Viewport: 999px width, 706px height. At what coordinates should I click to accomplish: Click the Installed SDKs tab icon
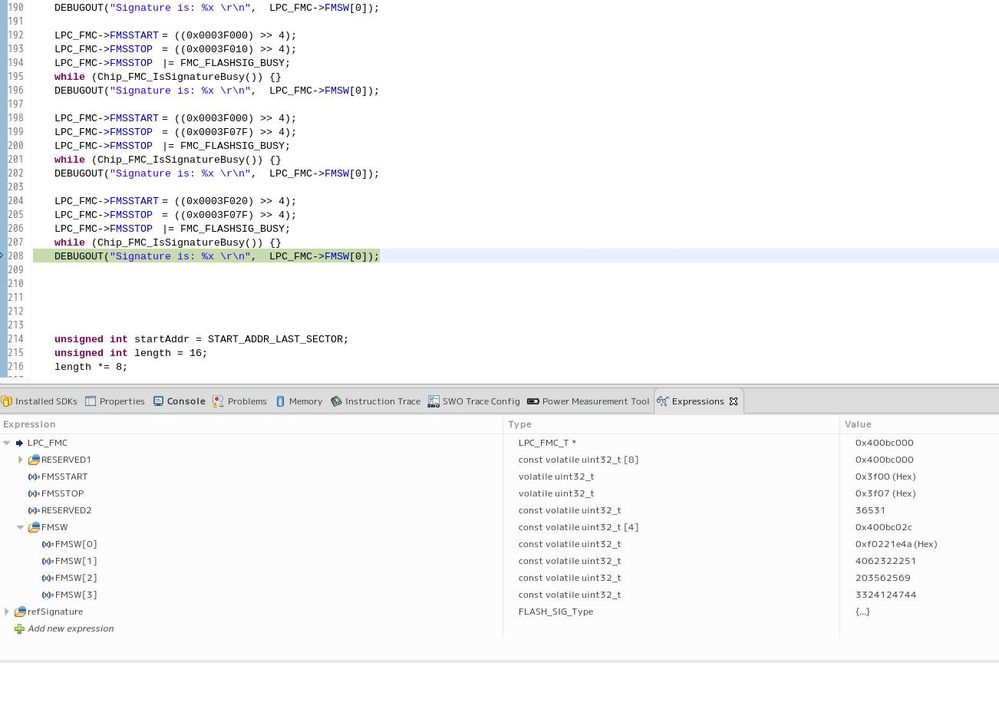[x=6, y=401]
